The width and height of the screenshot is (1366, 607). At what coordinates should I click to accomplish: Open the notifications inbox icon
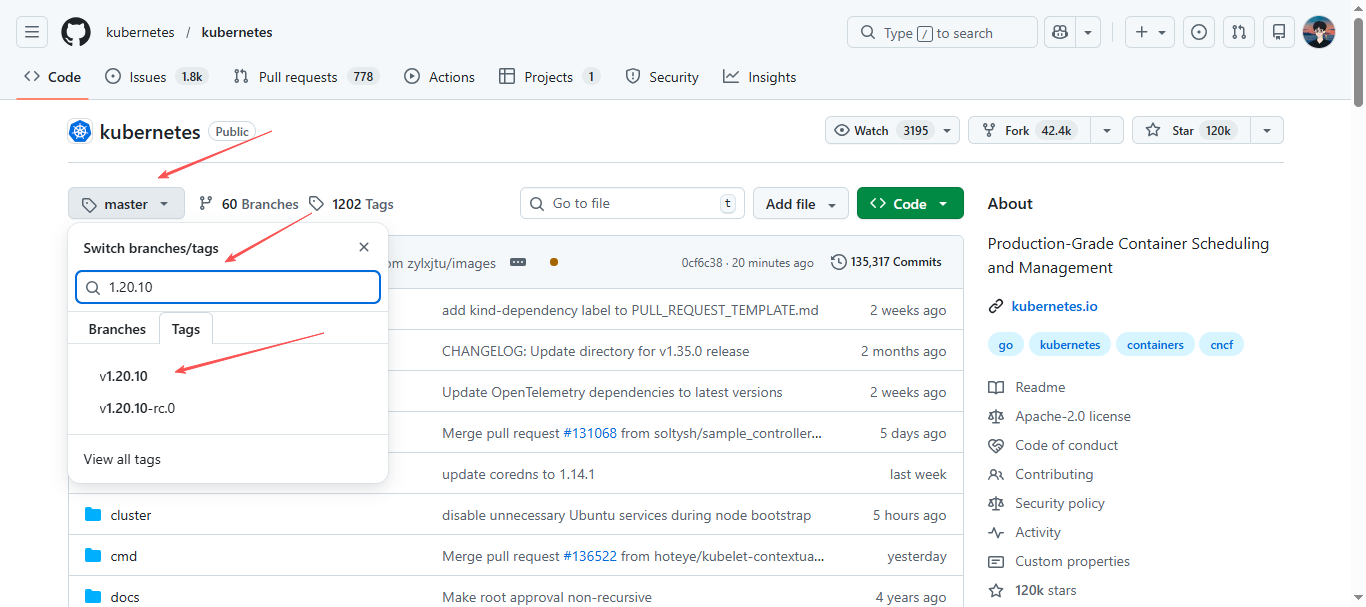pos(1279,32)
